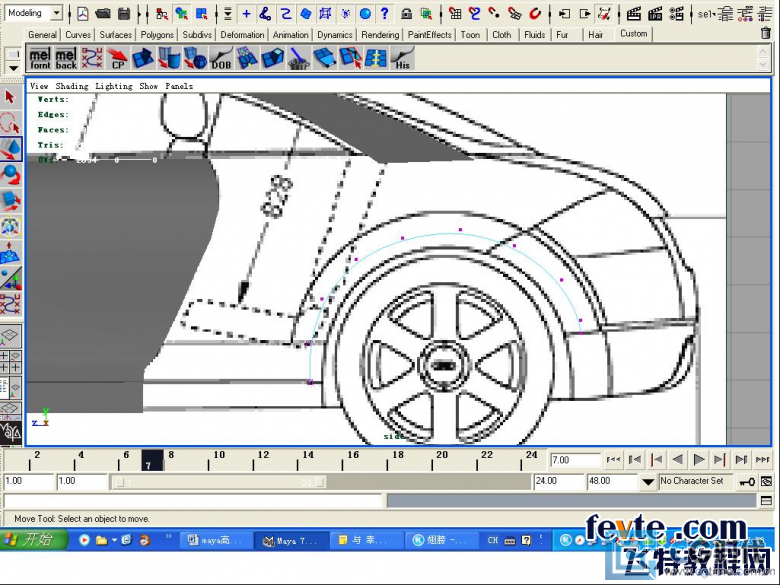Screen dimensions: 780x585
Task: Click the blue question mark icon
Action: click(x=385, y=14)
